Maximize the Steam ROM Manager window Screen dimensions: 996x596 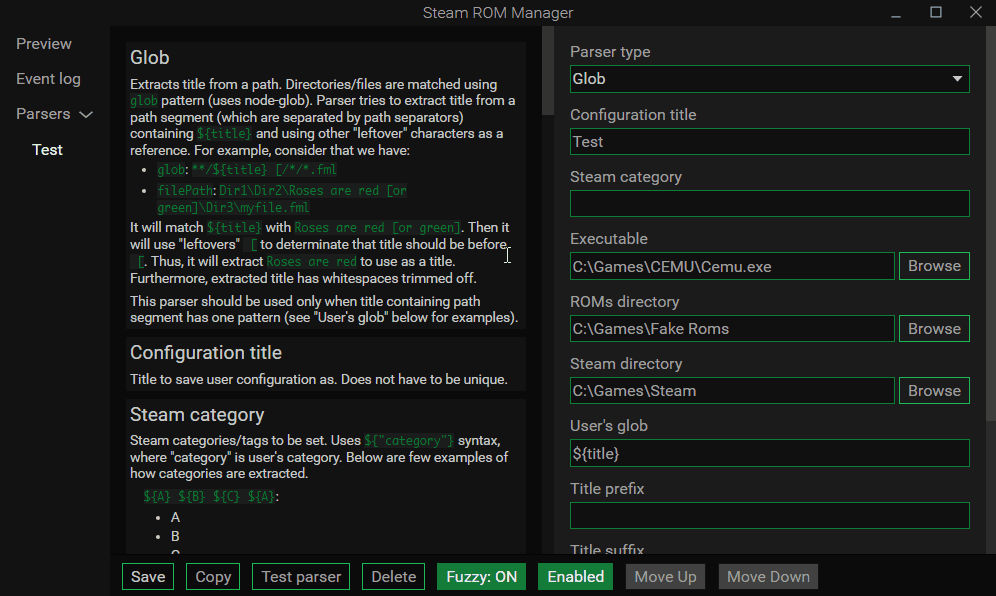point(936,13)
